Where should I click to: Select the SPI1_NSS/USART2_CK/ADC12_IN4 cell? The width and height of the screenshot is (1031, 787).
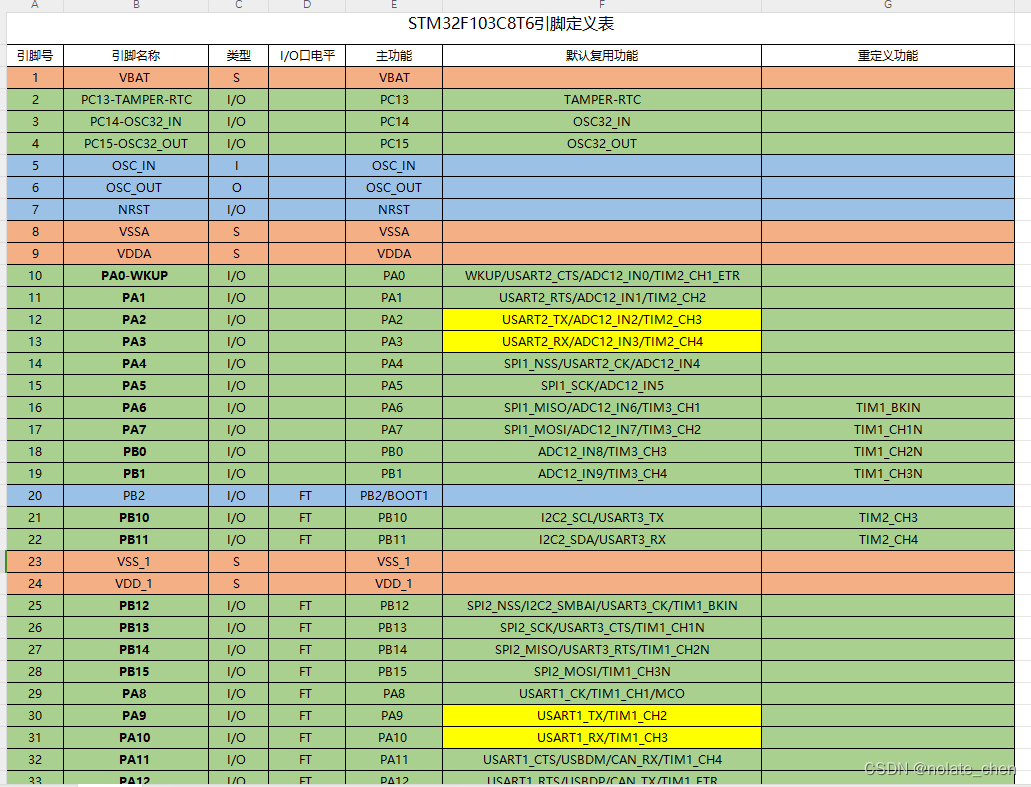tap(602, 364)
